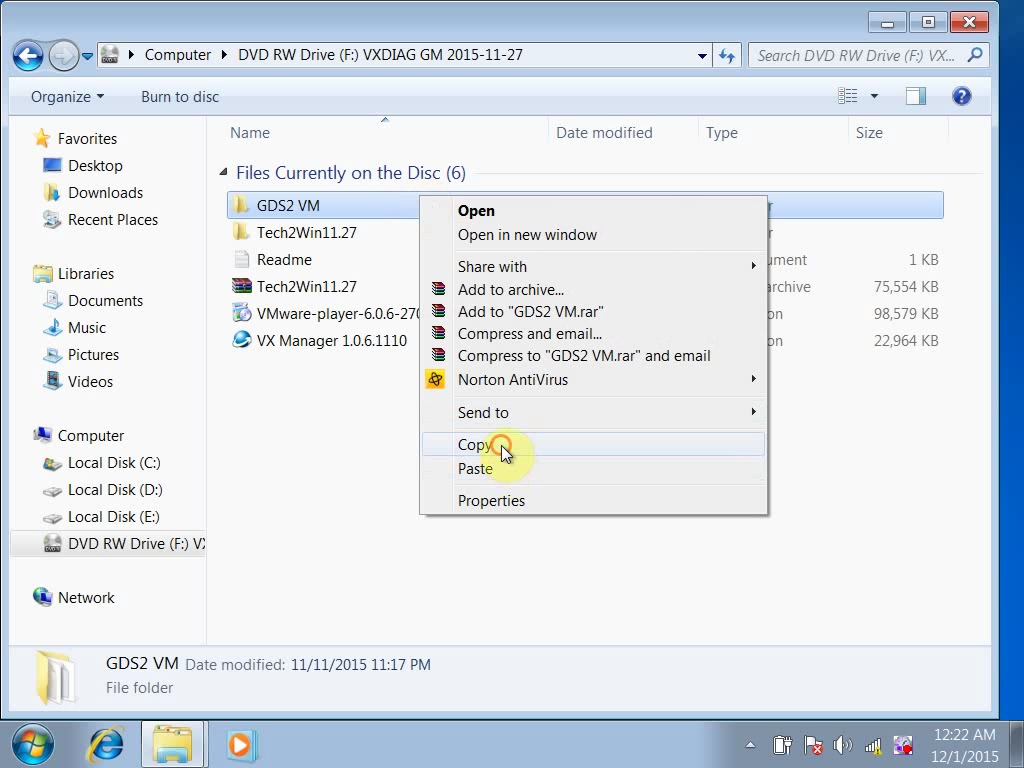Image resolution: width=1024 pixels, height=768 pixels.
Task: Collapse Files Currently on the Disc group
Action: [x=223, y=172]
